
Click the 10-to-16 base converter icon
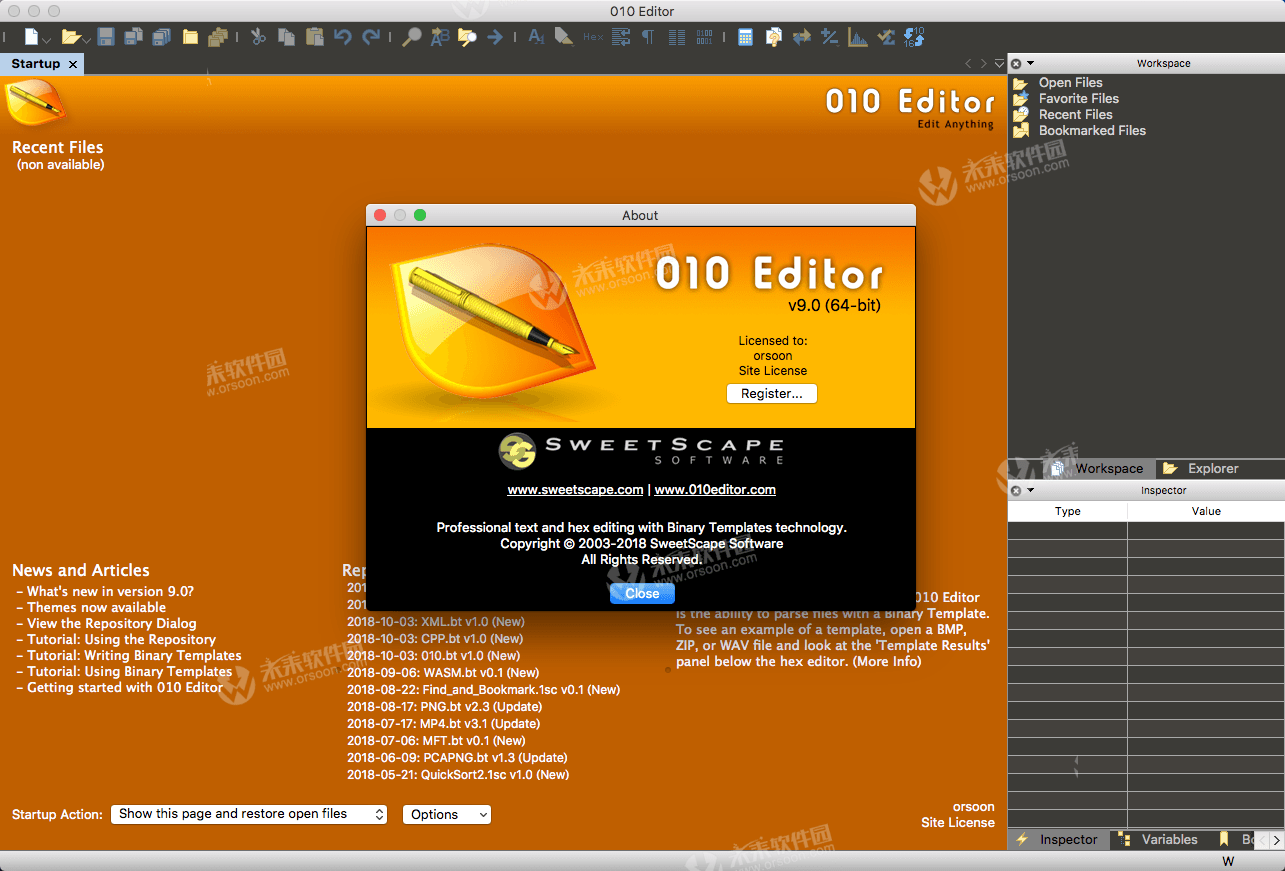point(914,37)
